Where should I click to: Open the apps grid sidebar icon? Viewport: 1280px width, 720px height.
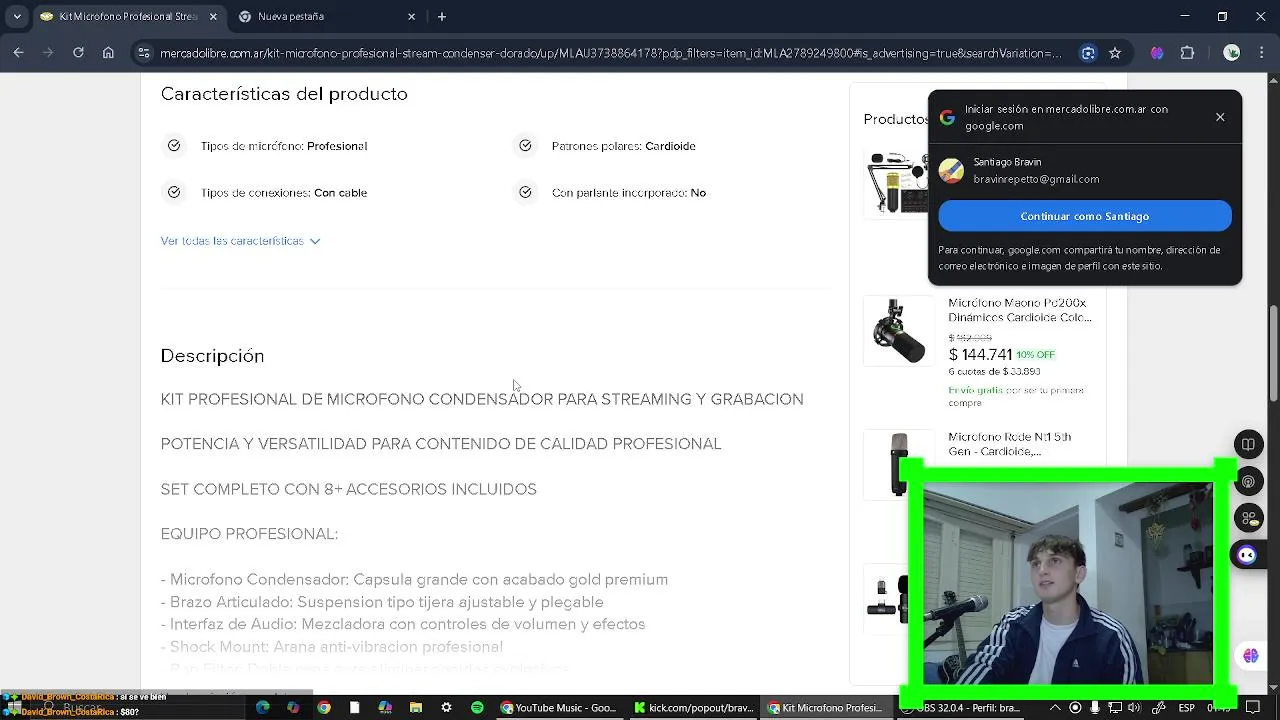pos(1248,518)
